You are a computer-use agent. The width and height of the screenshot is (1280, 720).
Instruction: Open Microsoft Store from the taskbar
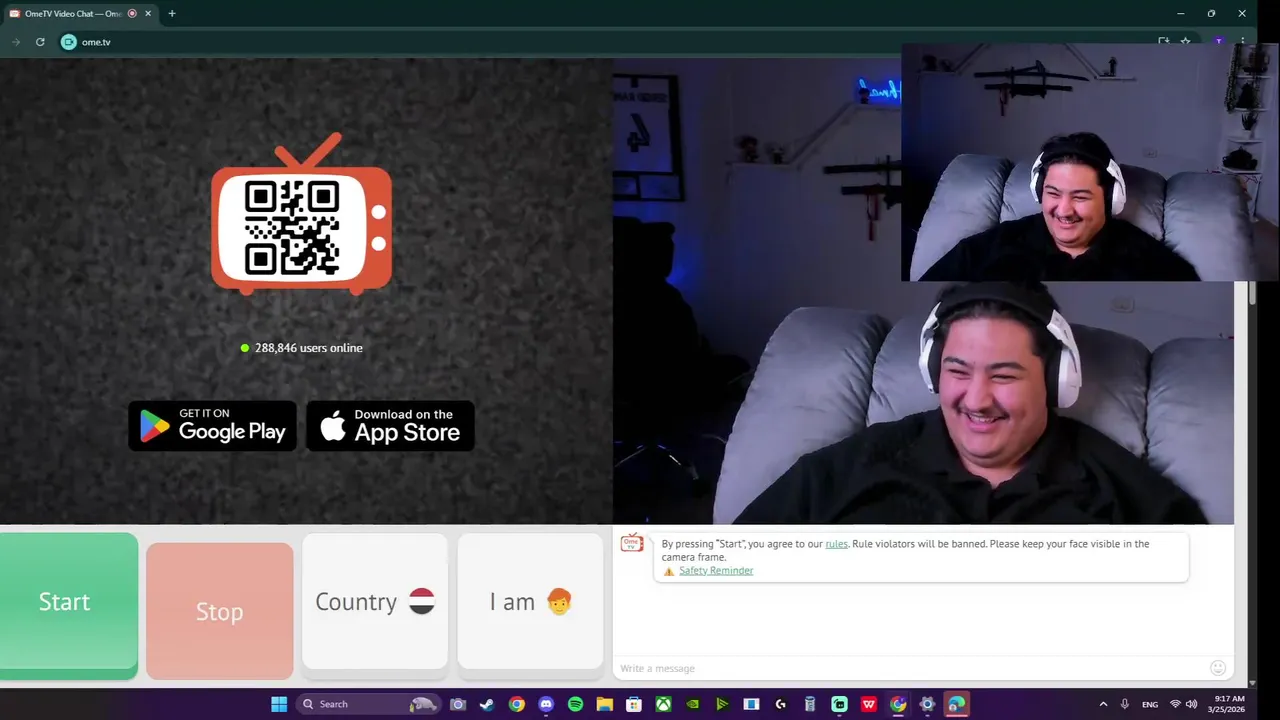[x=634, y=704]
